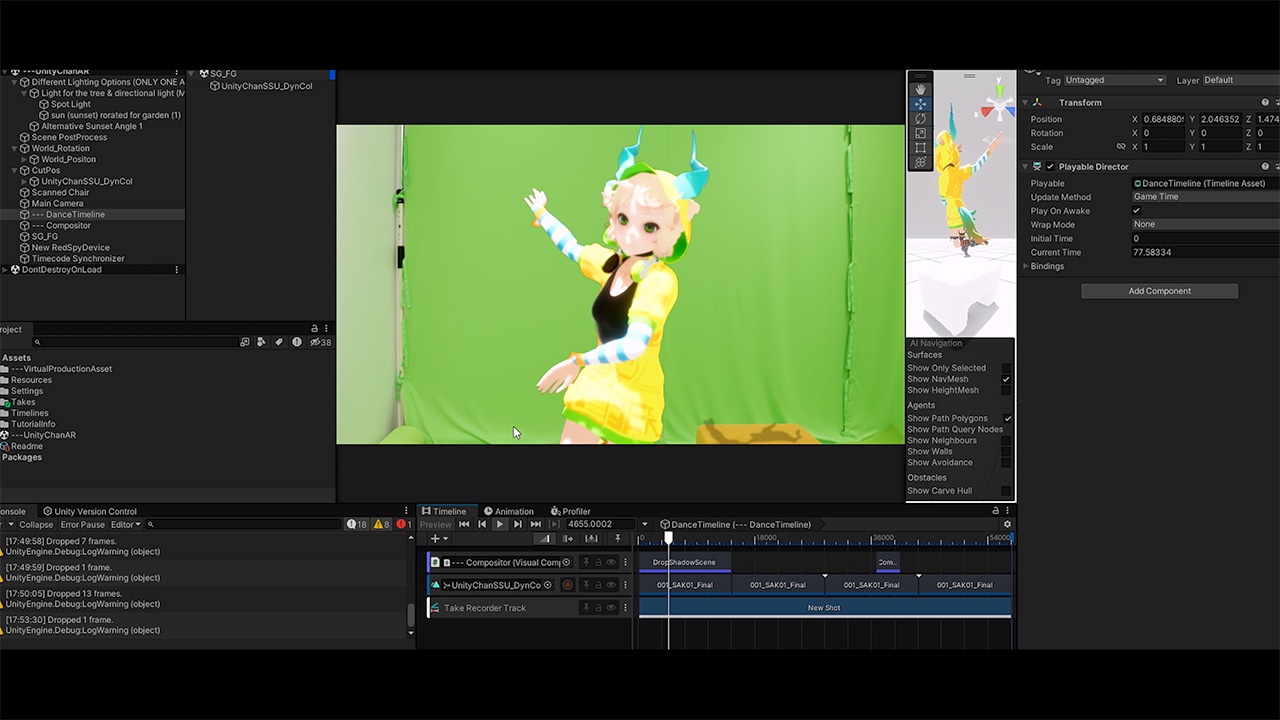Toggle Show Carve Hull checkbox
1280x720 pixels.
(1006, 491)
